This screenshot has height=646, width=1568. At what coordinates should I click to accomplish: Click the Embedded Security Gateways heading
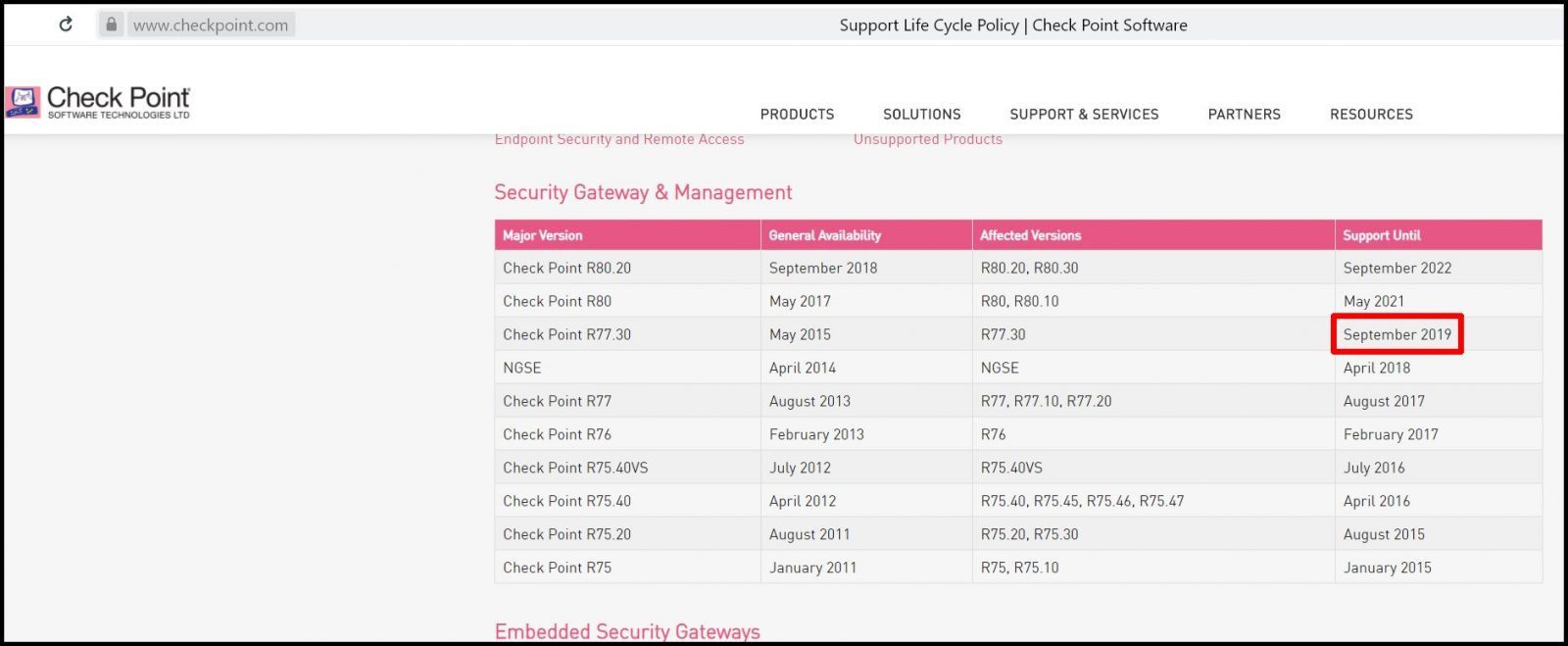[627, 631]
